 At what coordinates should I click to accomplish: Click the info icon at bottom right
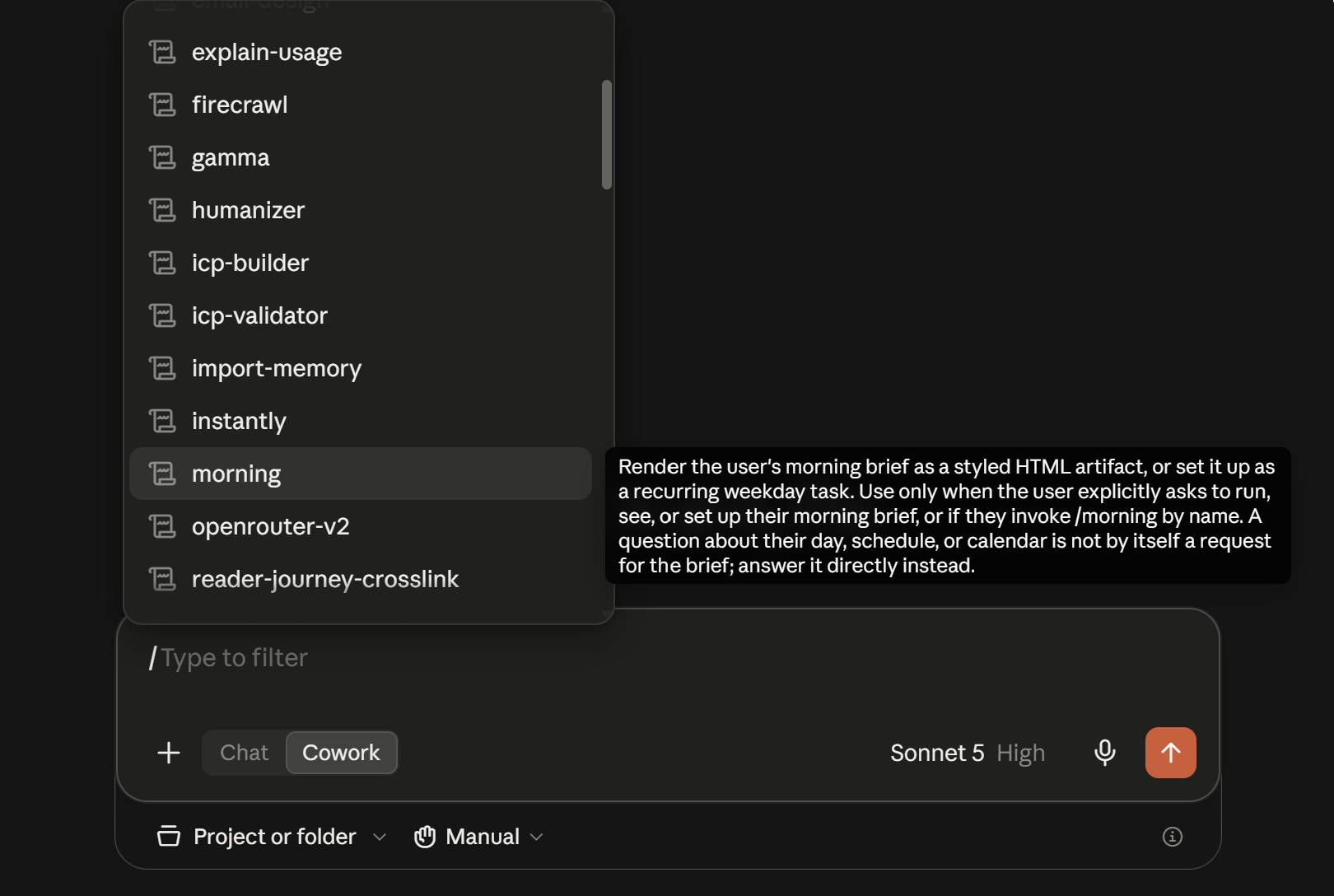(1172, 837)
